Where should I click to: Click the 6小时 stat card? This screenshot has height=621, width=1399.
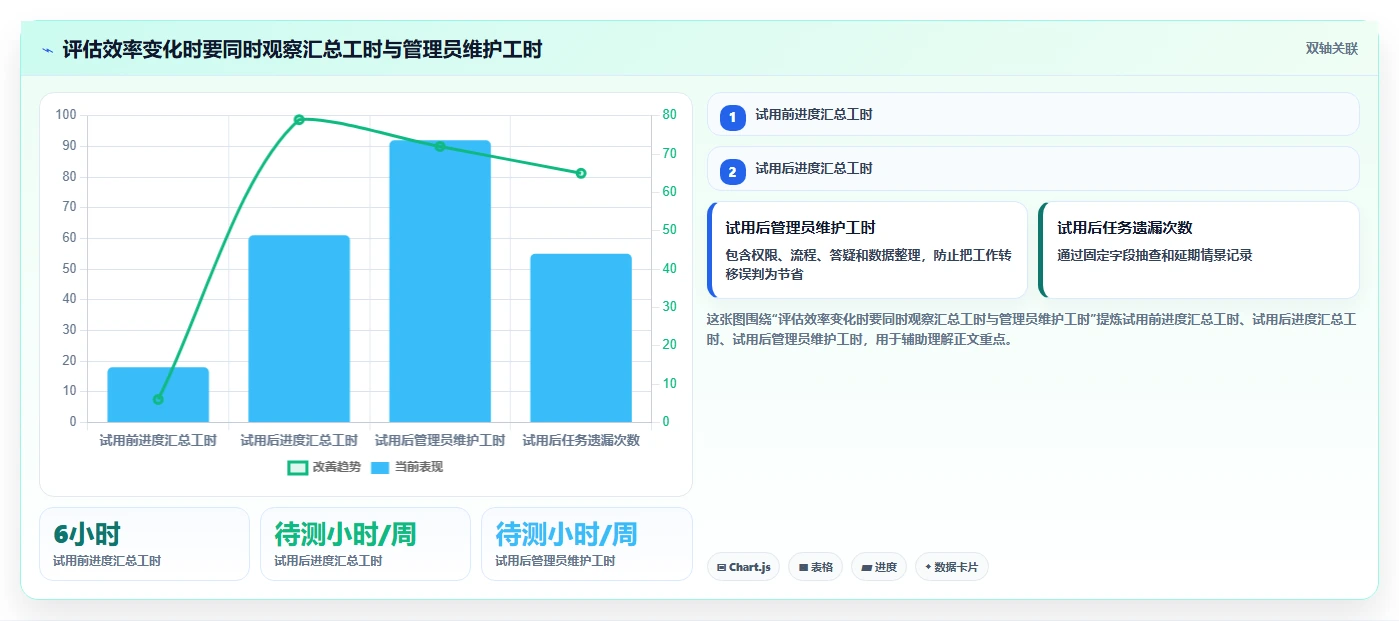(x=144, y=544)
